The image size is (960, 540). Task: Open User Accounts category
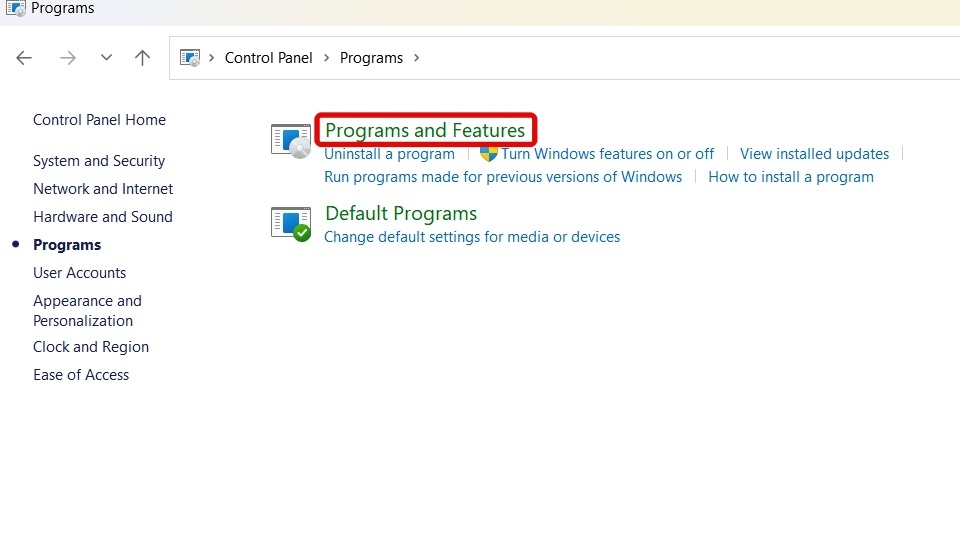[80, 273]
